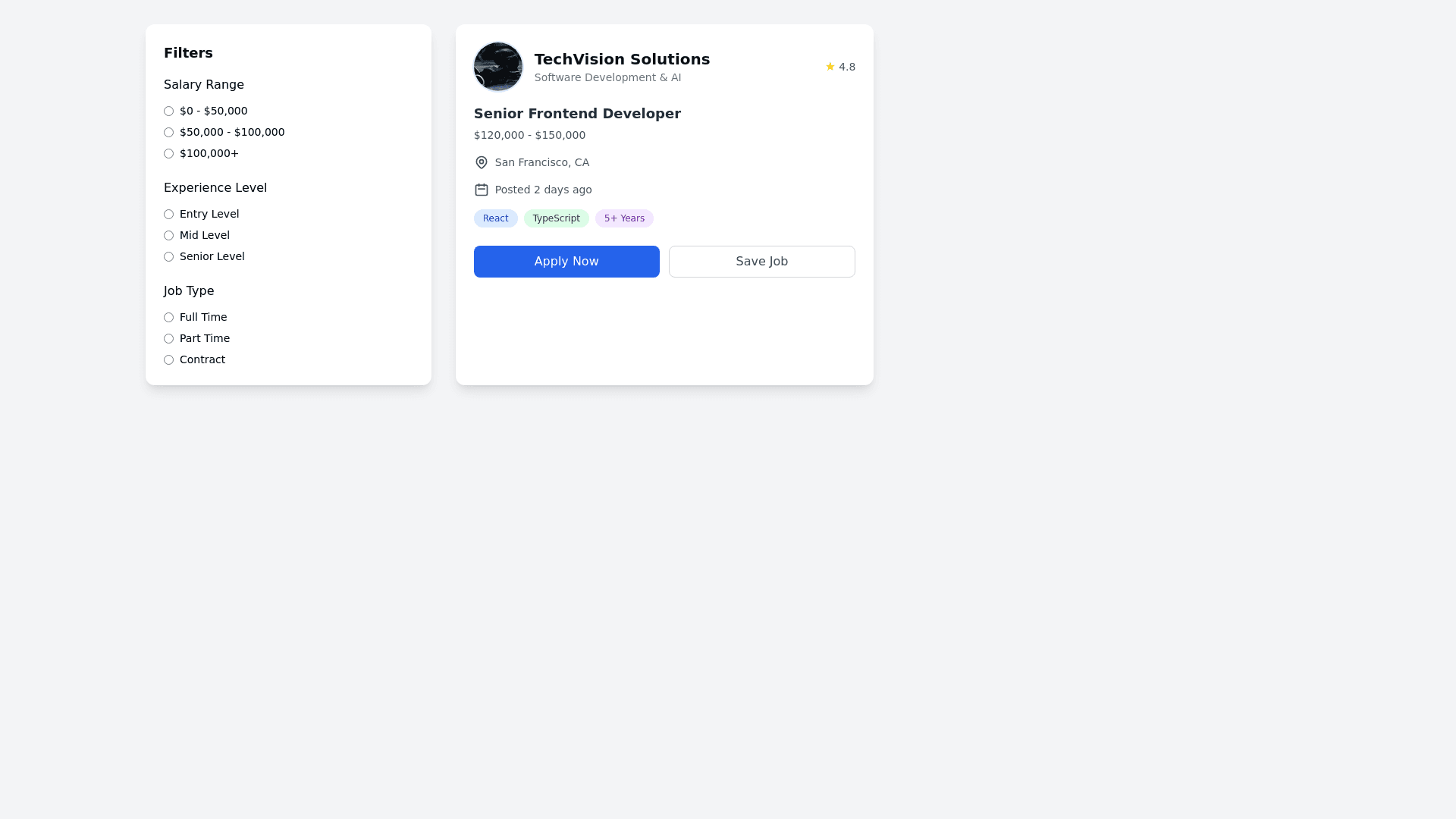Click the Save Job button
The image size is (1456, 819).
point(761,262)
